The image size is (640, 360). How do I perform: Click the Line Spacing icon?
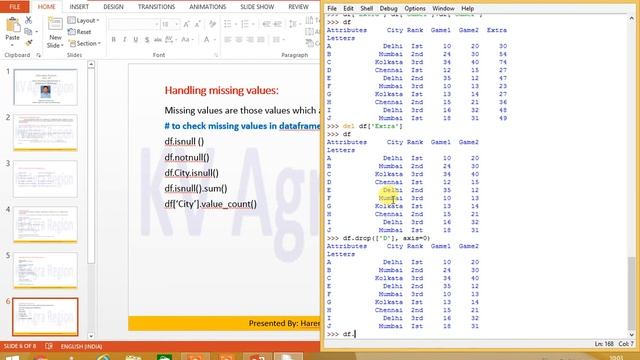tap(293, 24)
